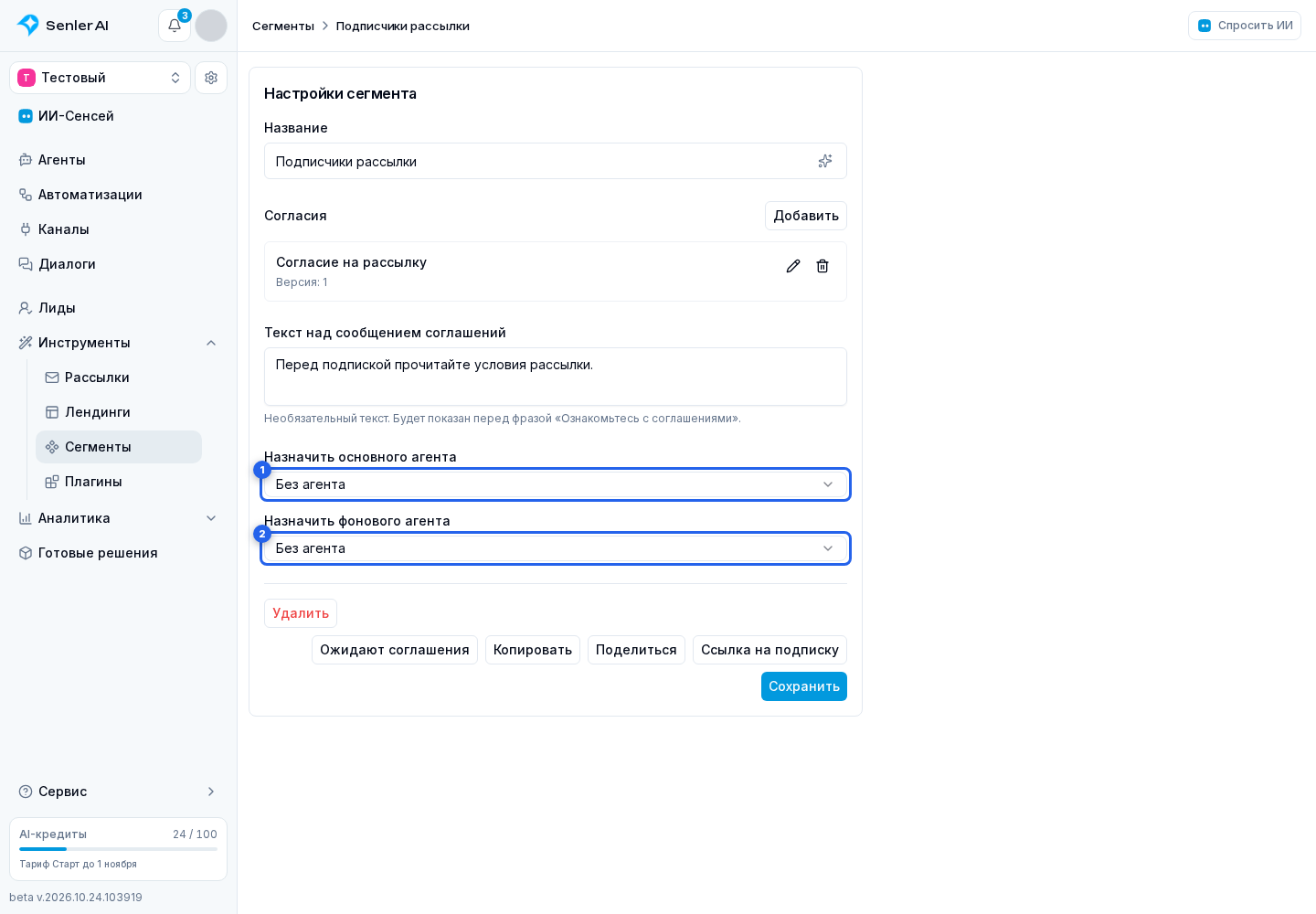Open Рассылки tool
The width and height of the screenshot is (1316, 914).
coord(119,377)
